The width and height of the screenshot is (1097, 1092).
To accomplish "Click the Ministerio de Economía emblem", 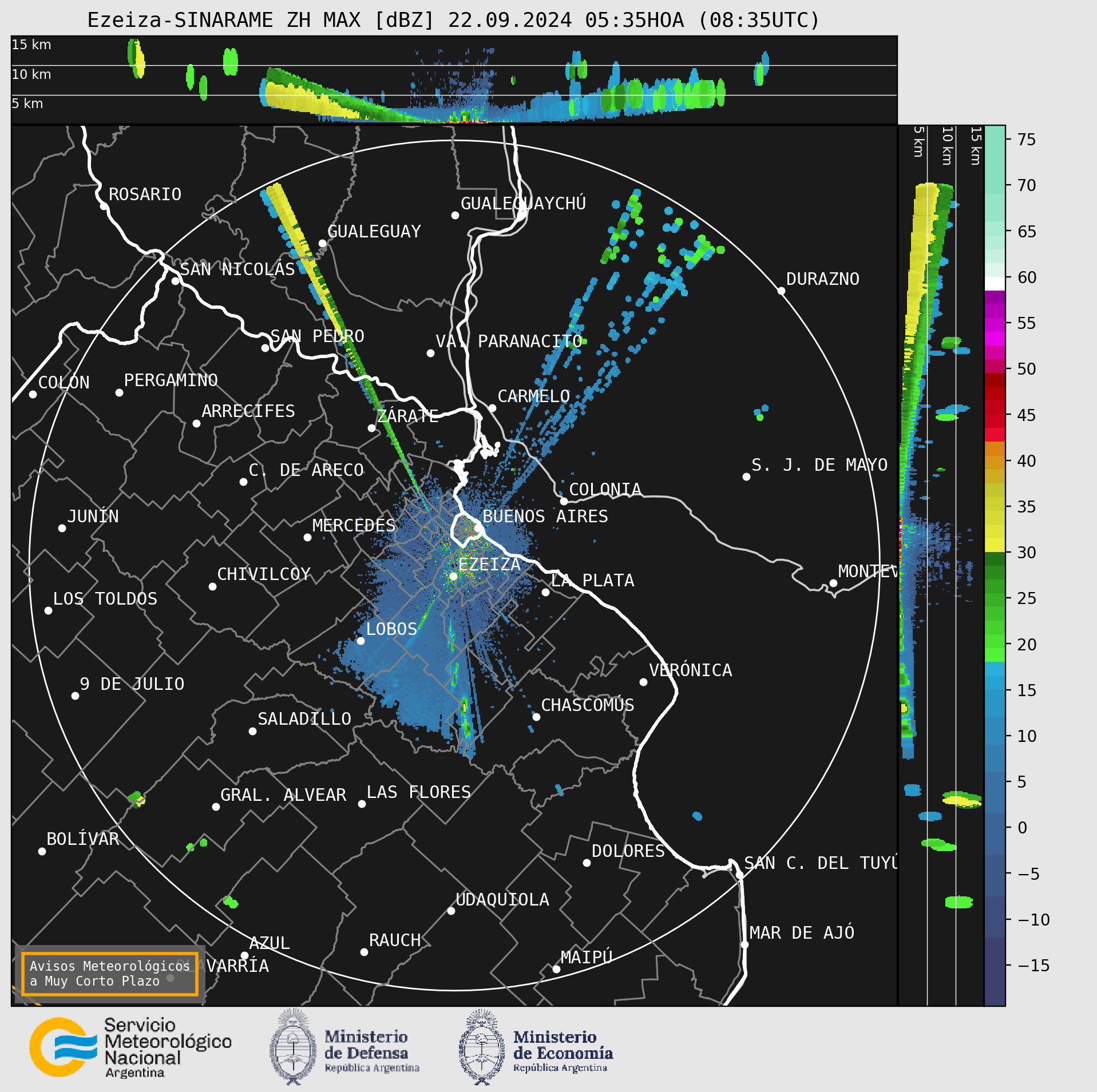I will (x=482, y=1047).
